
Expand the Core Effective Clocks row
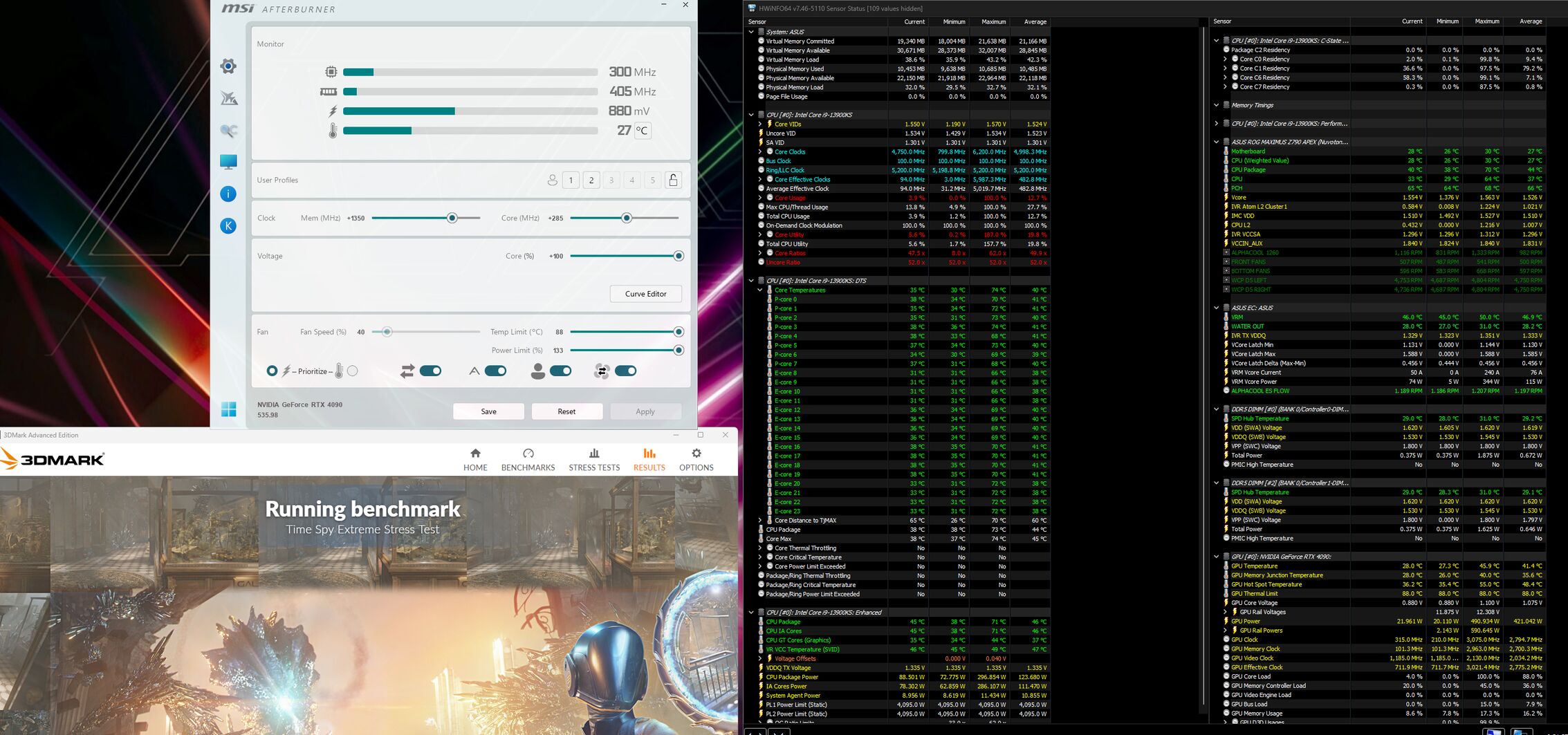pos(760,180)
